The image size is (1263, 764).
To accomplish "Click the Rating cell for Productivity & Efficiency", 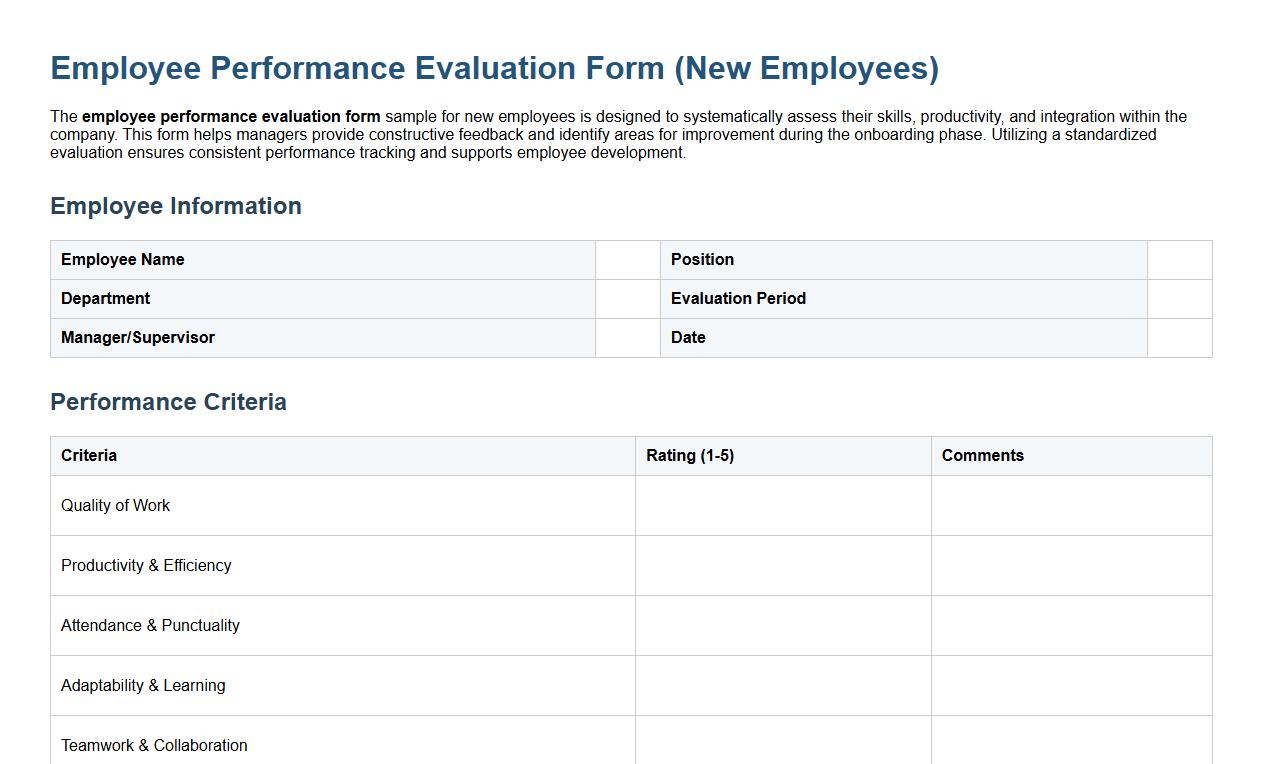I will 783,565.
